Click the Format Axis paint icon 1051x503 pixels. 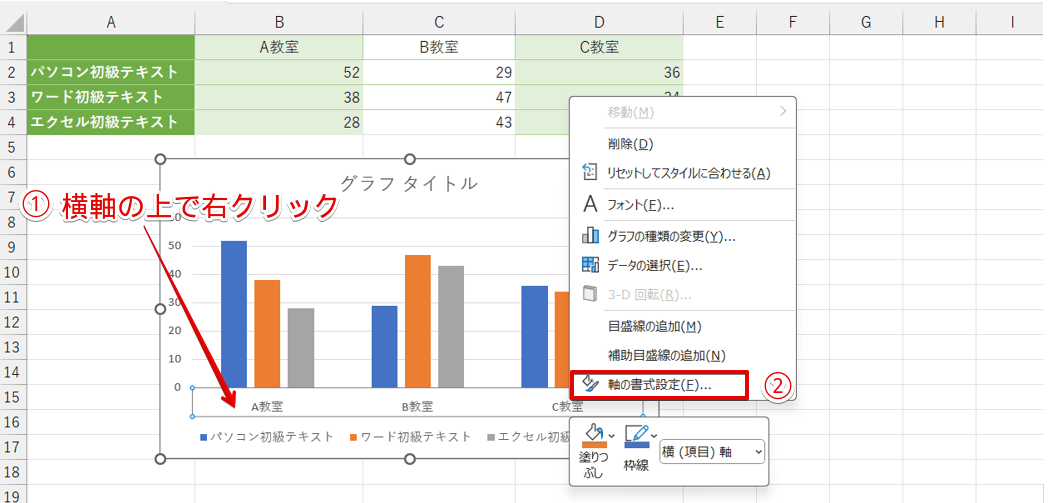(590, 385)
